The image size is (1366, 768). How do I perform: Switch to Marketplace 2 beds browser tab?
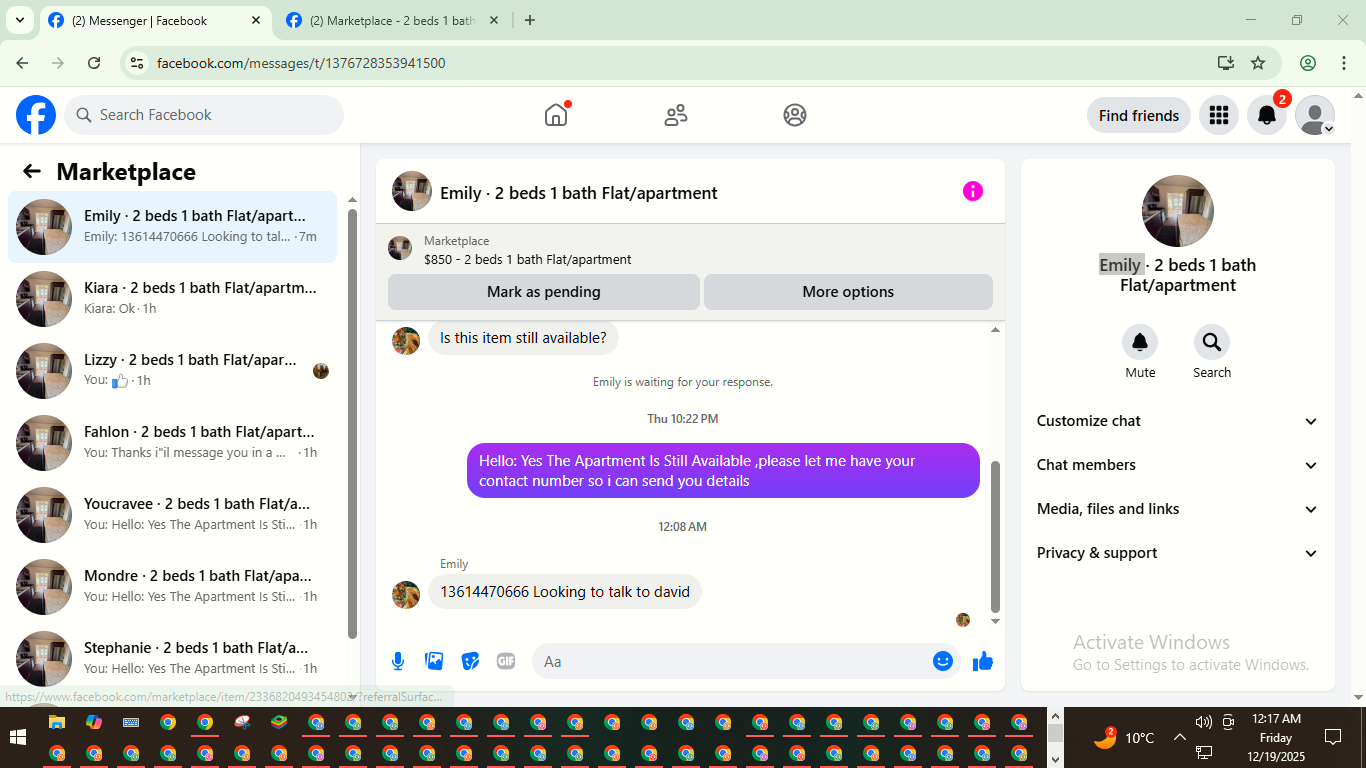click(x=392, y=20)
